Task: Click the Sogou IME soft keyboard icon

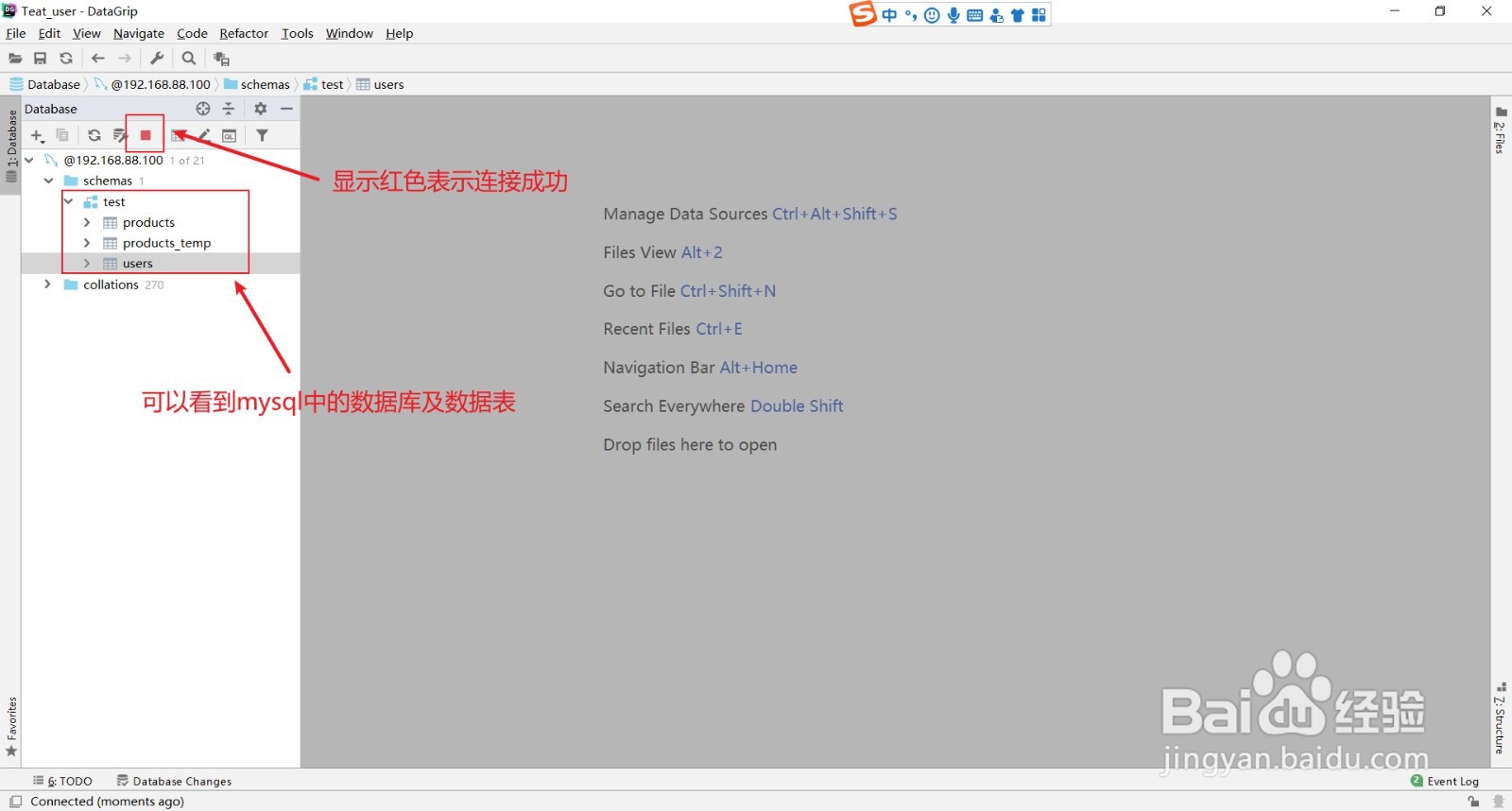Action: 975,15
